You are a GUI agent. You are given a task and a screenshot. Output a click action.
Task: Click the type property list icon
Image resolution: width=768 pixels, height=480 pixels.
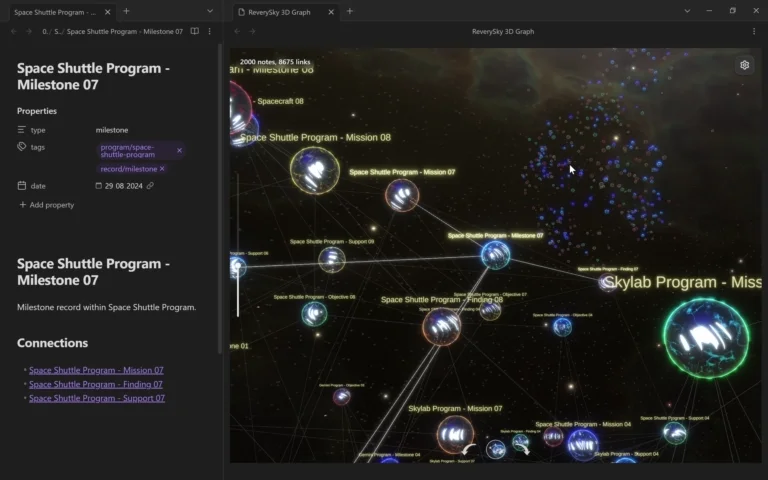22,129
